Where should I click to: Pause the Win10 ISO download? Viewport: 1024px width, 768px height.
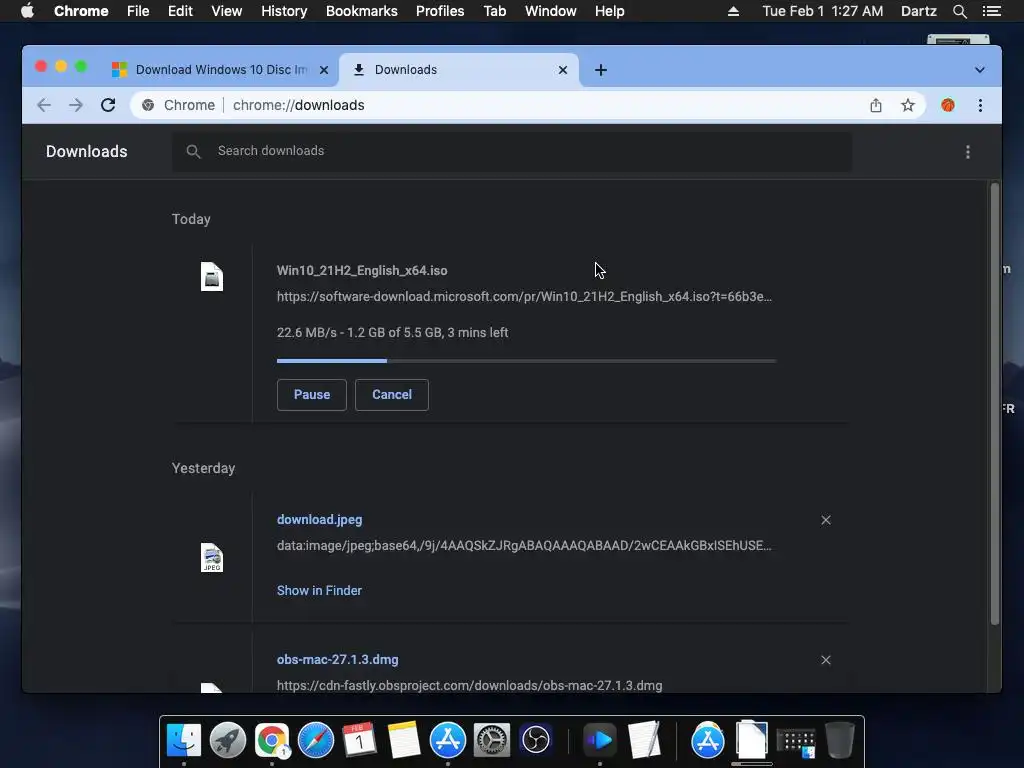(x=312, y=395)
